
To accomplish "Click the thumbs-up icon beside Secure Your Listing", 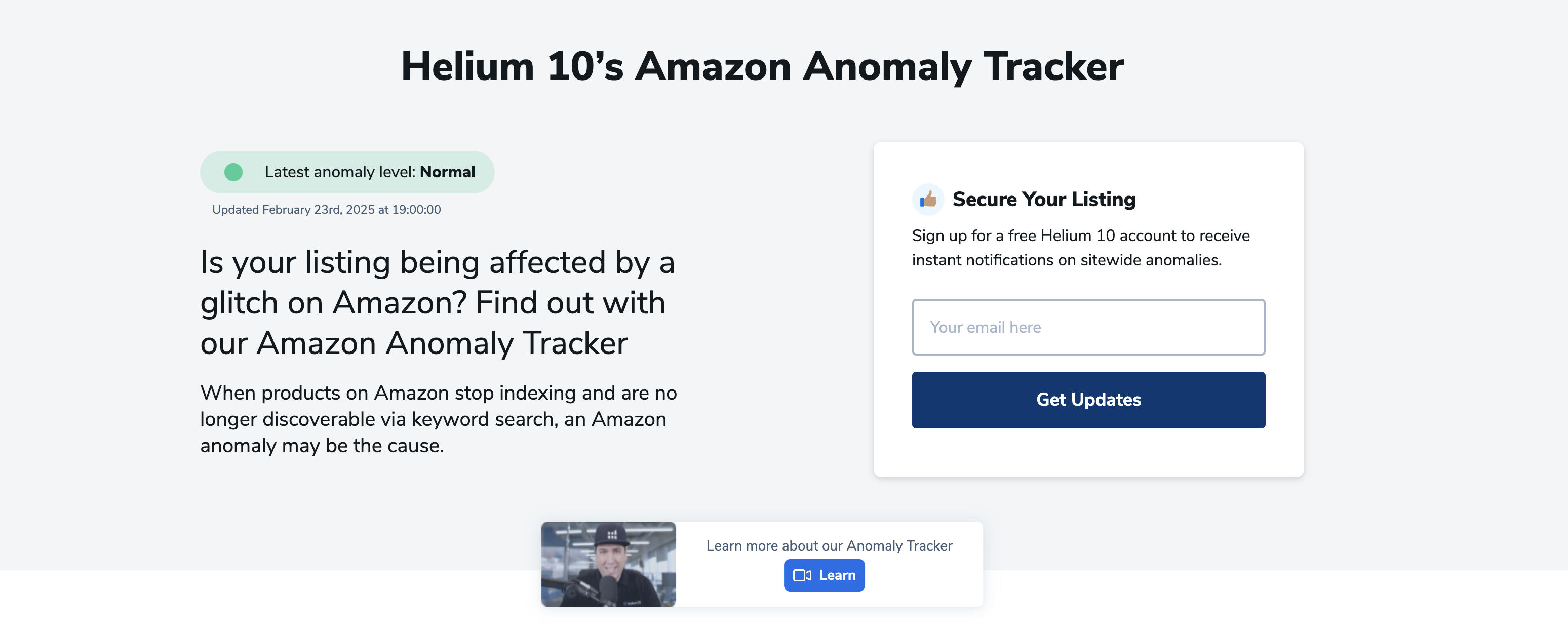I will pyautogui.click(x=928, y=199).
